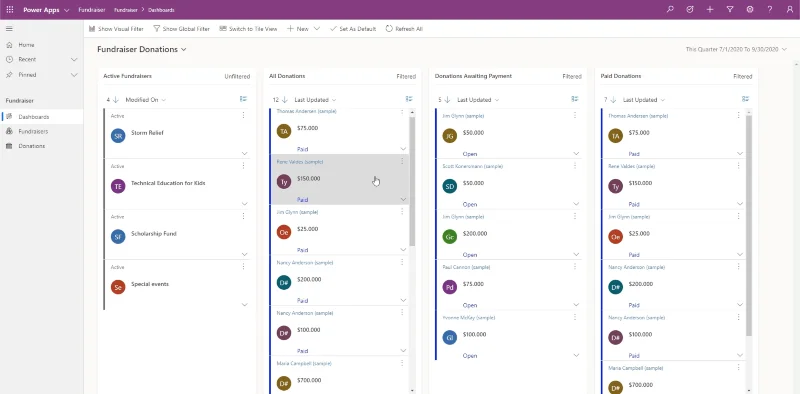The height and width of the screenshot is (394, 800).
Task: Open the advanced find funnel icon
Action: (730, 9)
